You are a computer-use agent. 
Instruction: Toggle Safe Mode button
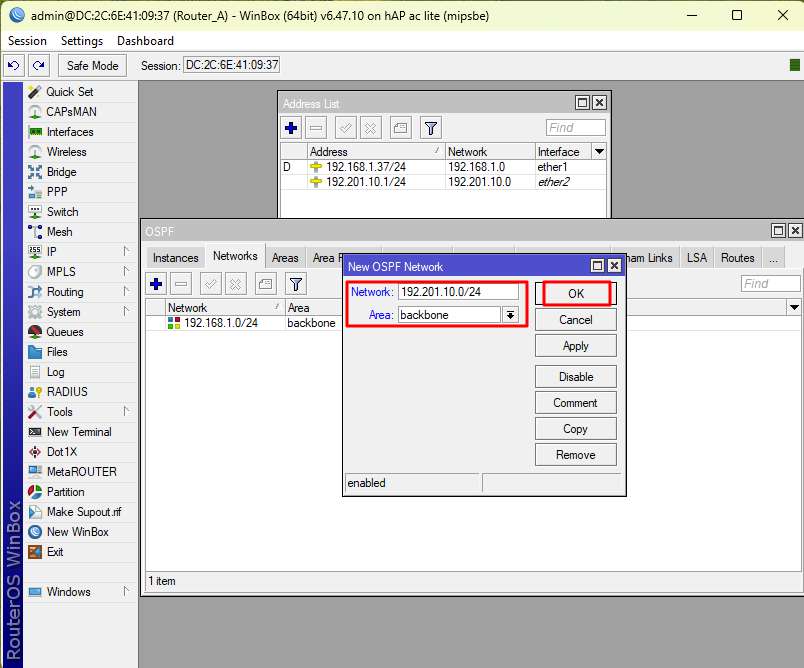point(92,66)
